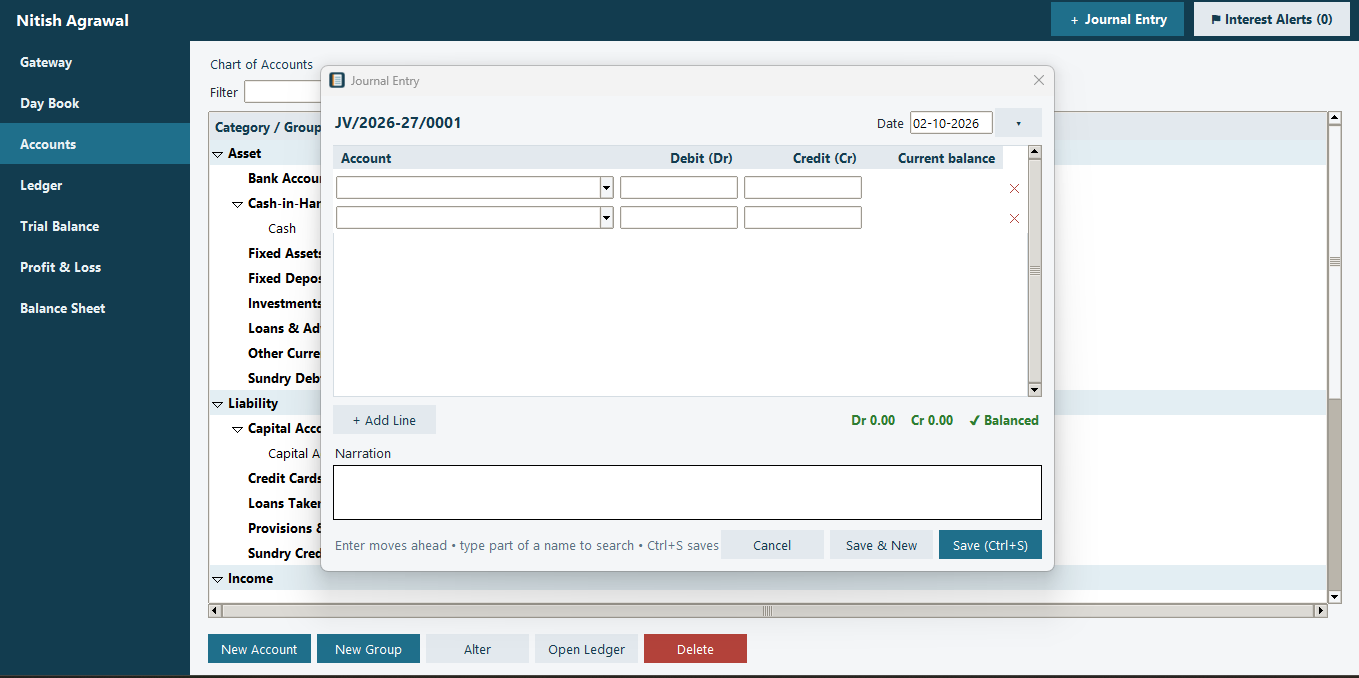Screen dimensions: 1359x678
Task: Create a New Account
Action: click(x=259, y=649)
